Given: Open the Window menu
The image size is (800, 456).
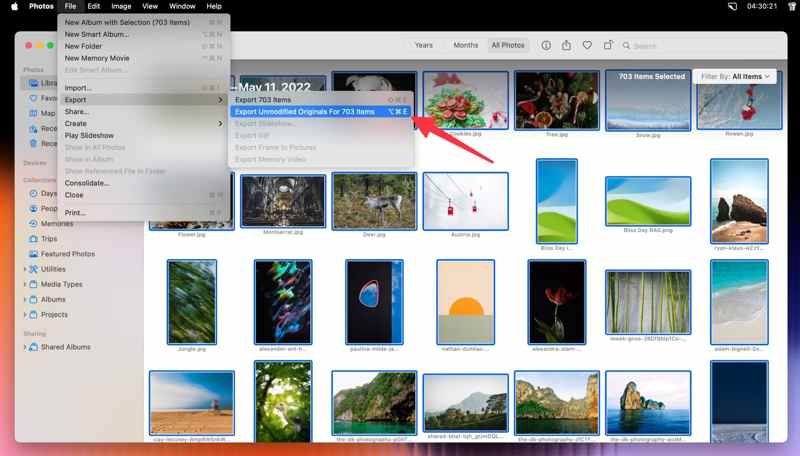Looking at the screenshot, I should (x=182, y=6).
